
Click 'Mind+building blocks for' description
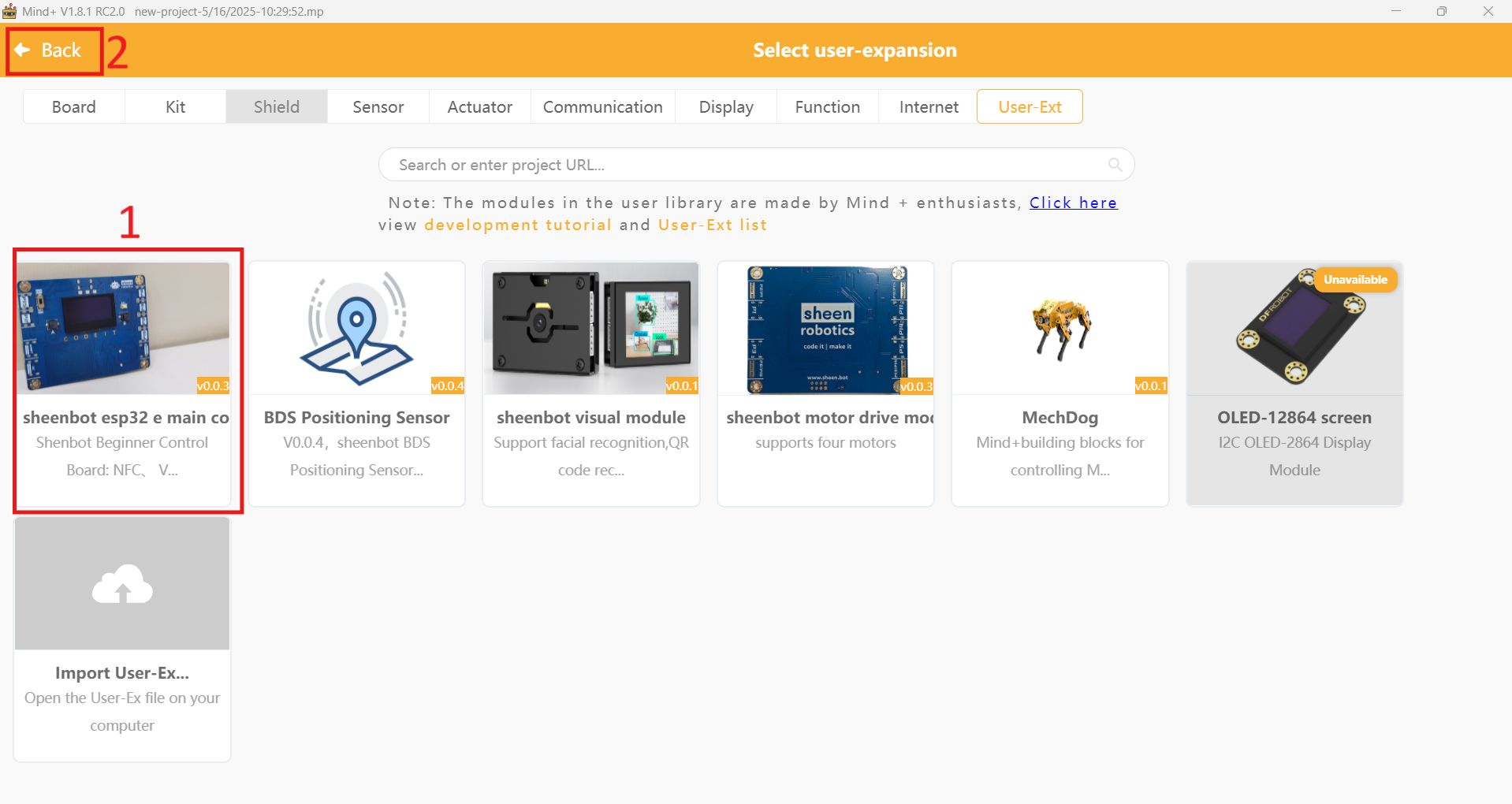(x=1060, y=443)
